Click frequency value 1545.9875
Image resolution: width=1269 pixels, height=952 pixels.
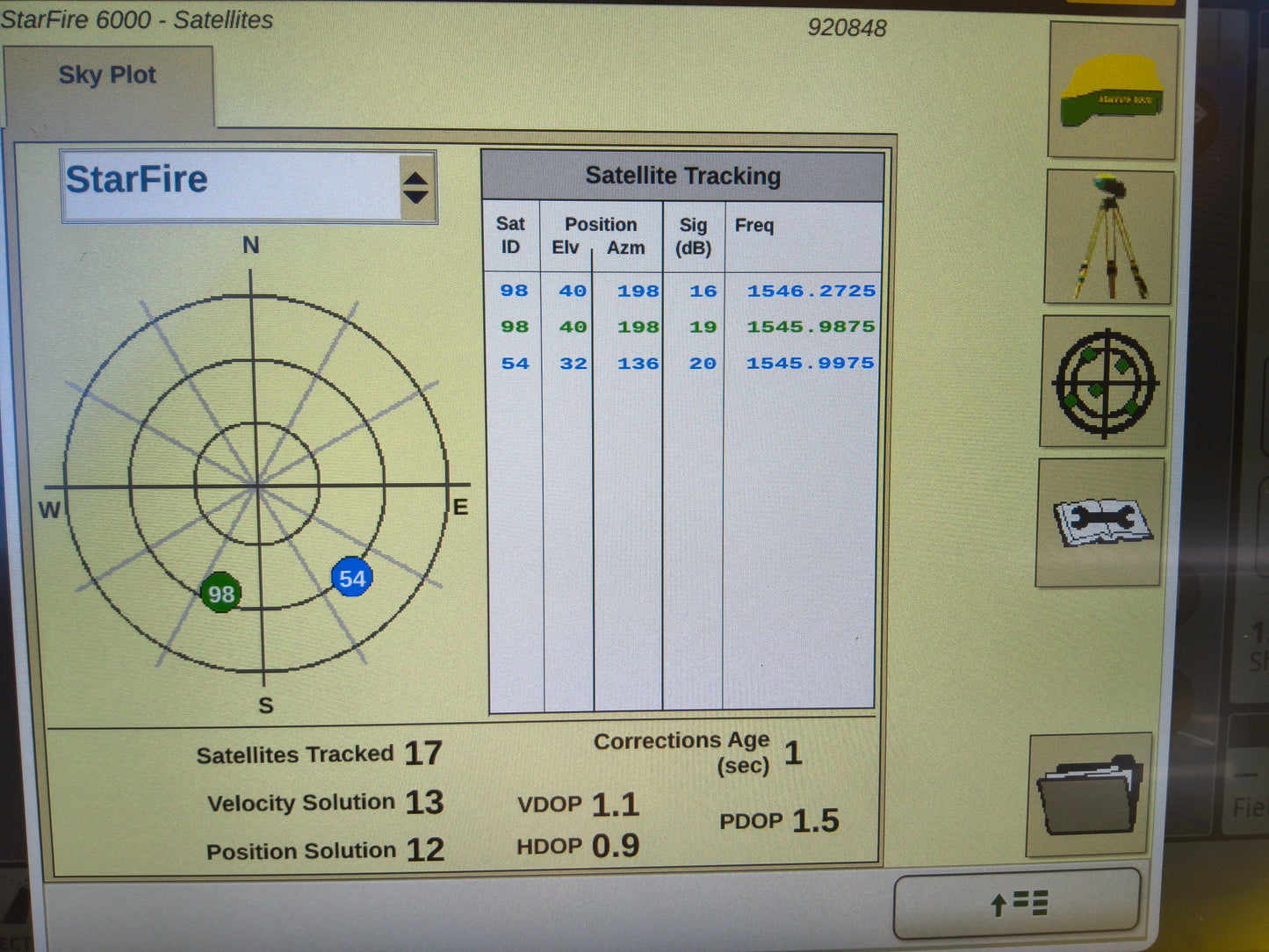(811, 327)
